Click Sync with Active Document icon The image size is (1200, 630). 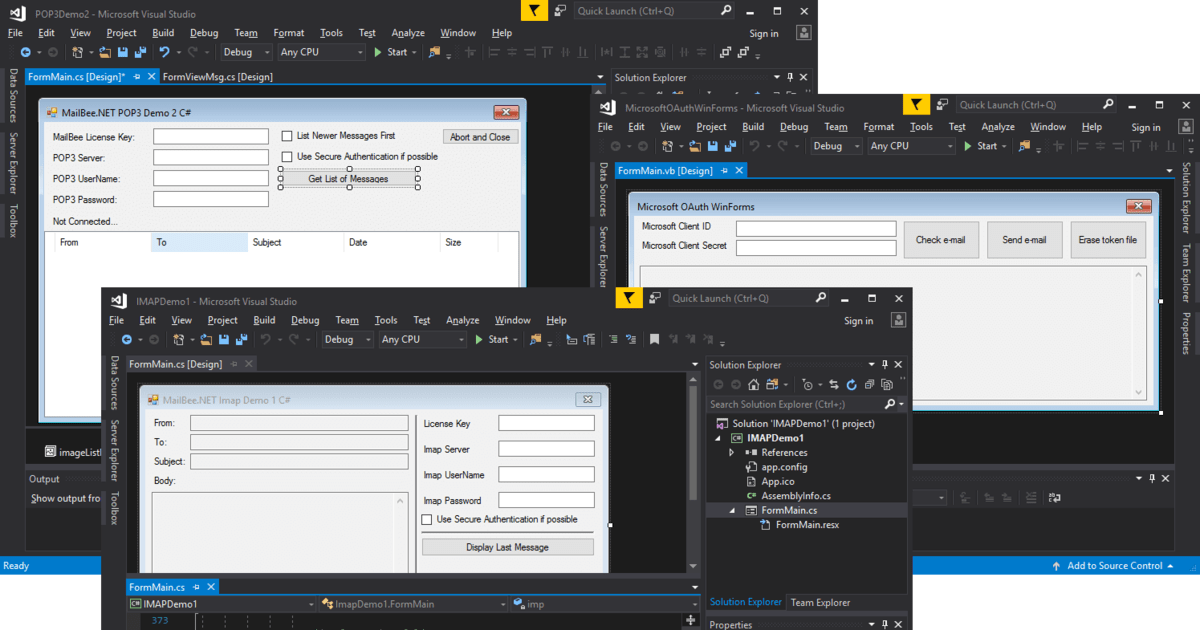click(x=835, y=384)
